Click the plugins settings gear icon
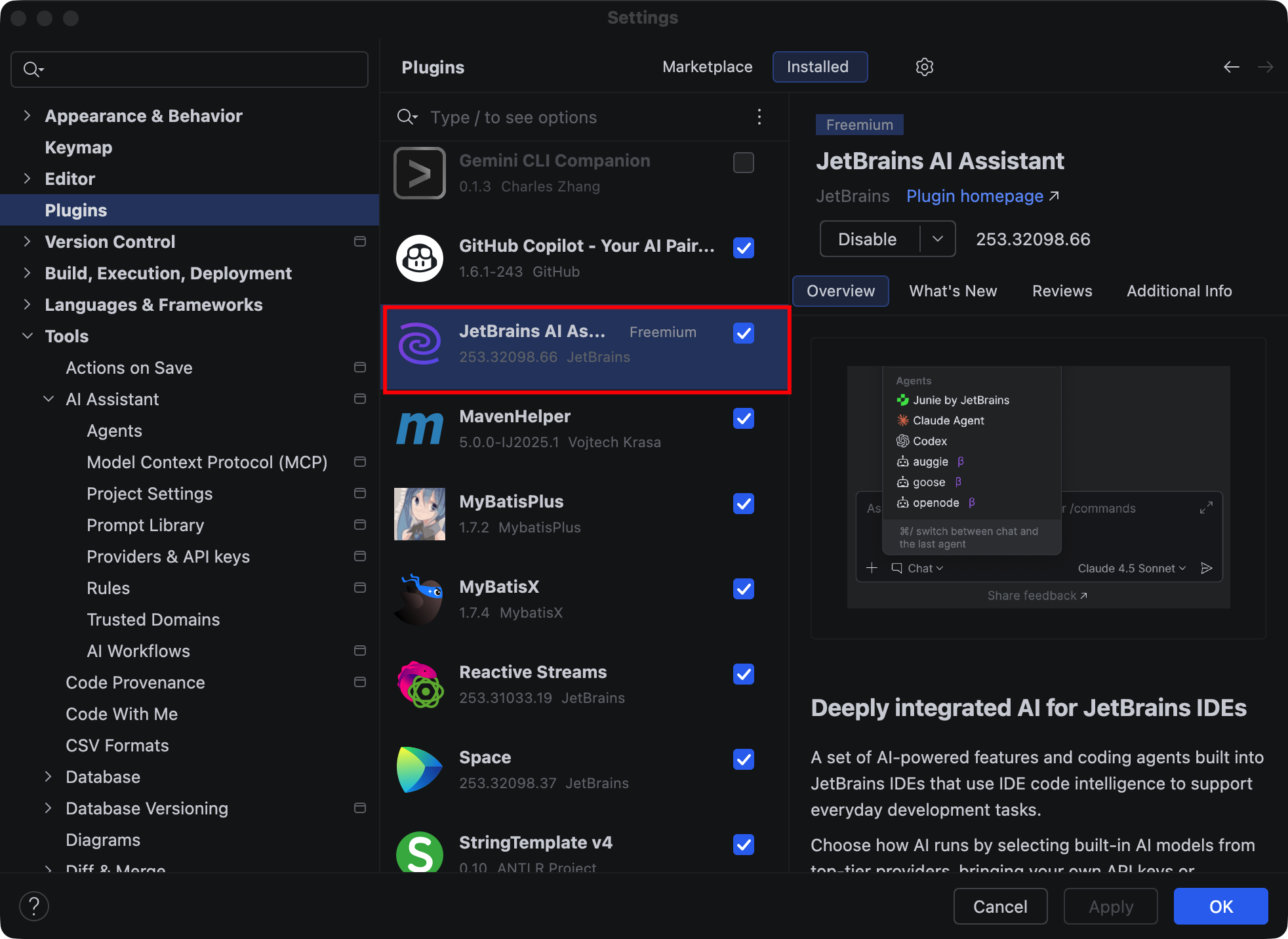 coord(924,67)
